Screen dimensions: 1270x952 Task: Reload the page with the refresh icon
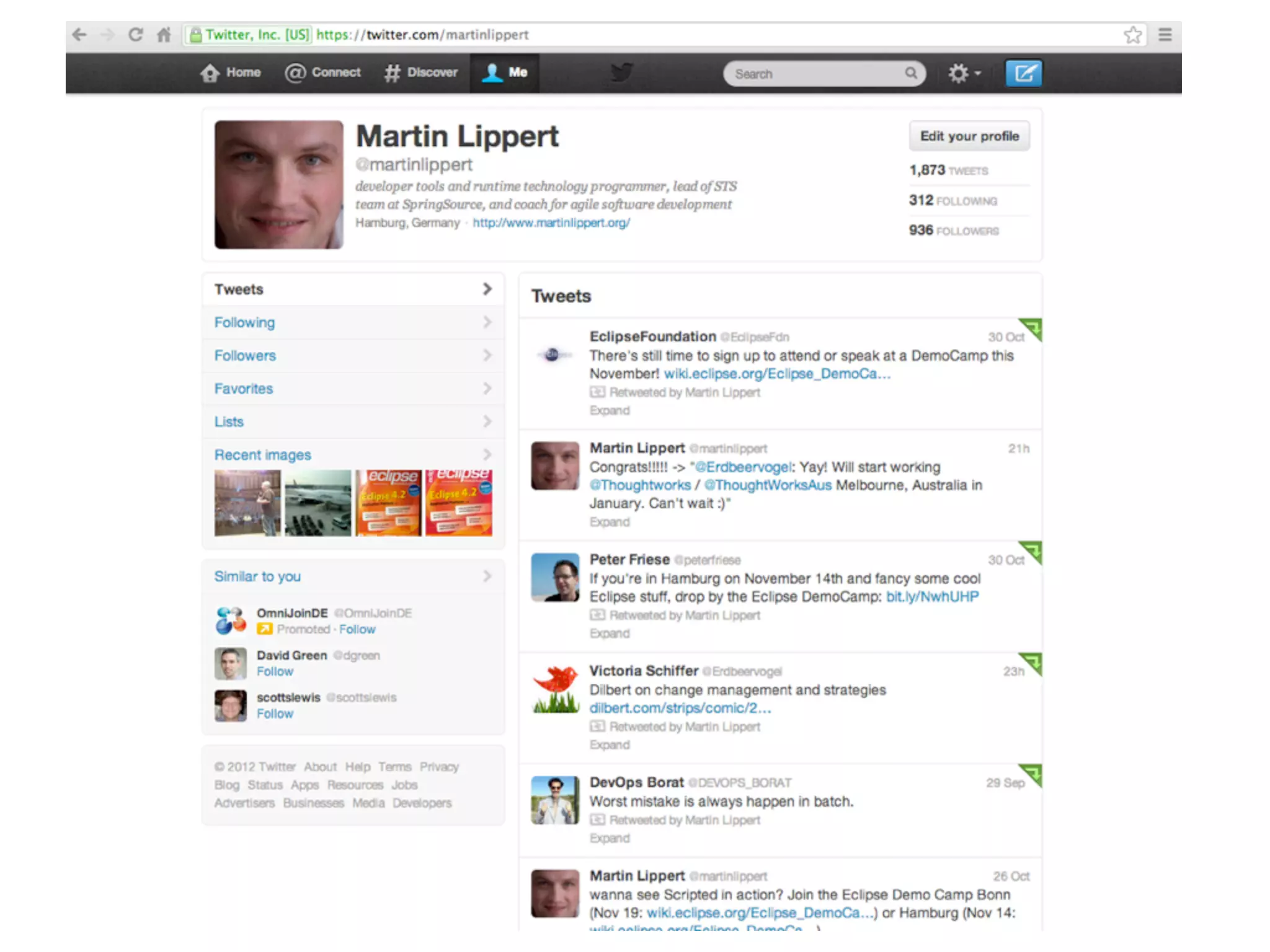(135, 35)
